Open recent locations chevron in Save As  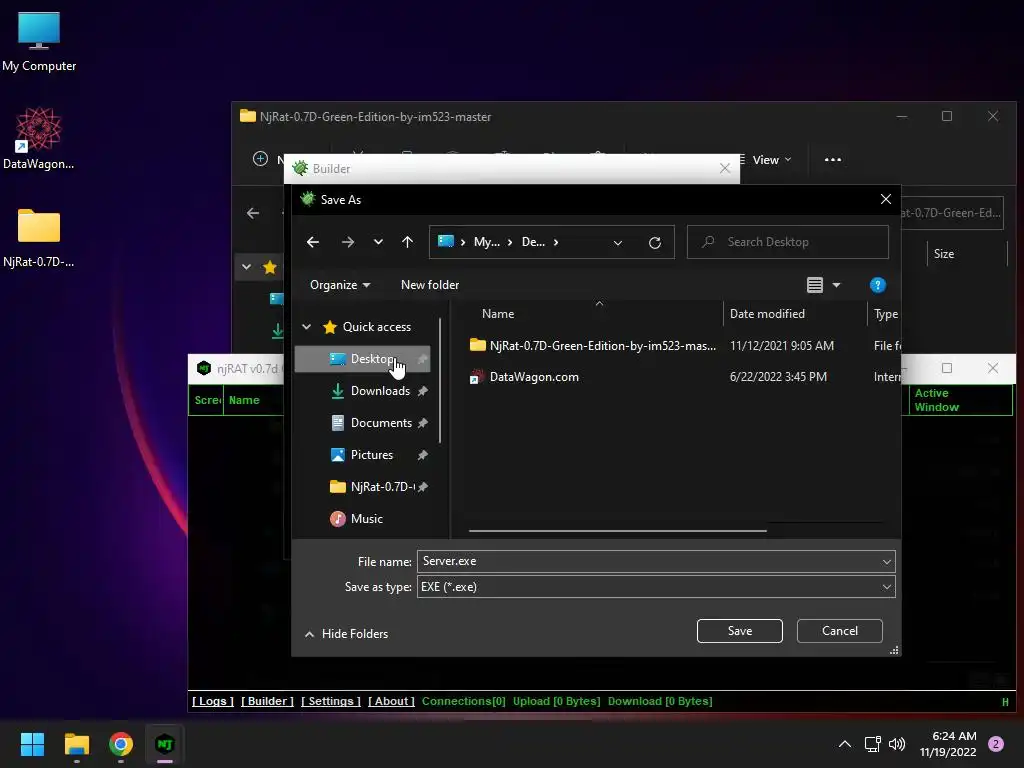pos(378,242)
